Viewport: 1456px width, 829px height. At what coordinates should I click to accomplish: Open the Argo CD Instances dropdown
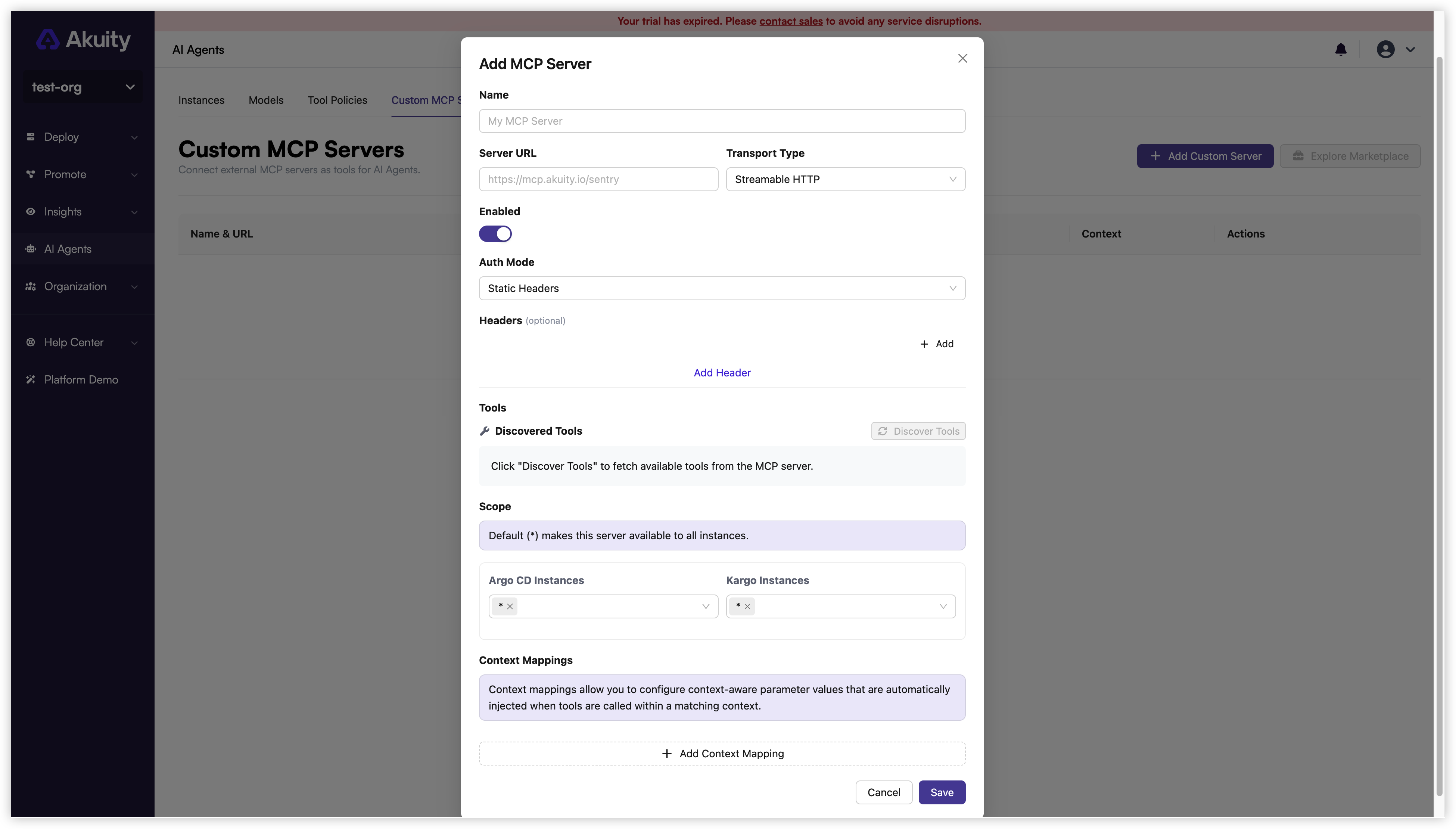coord(603,606)
